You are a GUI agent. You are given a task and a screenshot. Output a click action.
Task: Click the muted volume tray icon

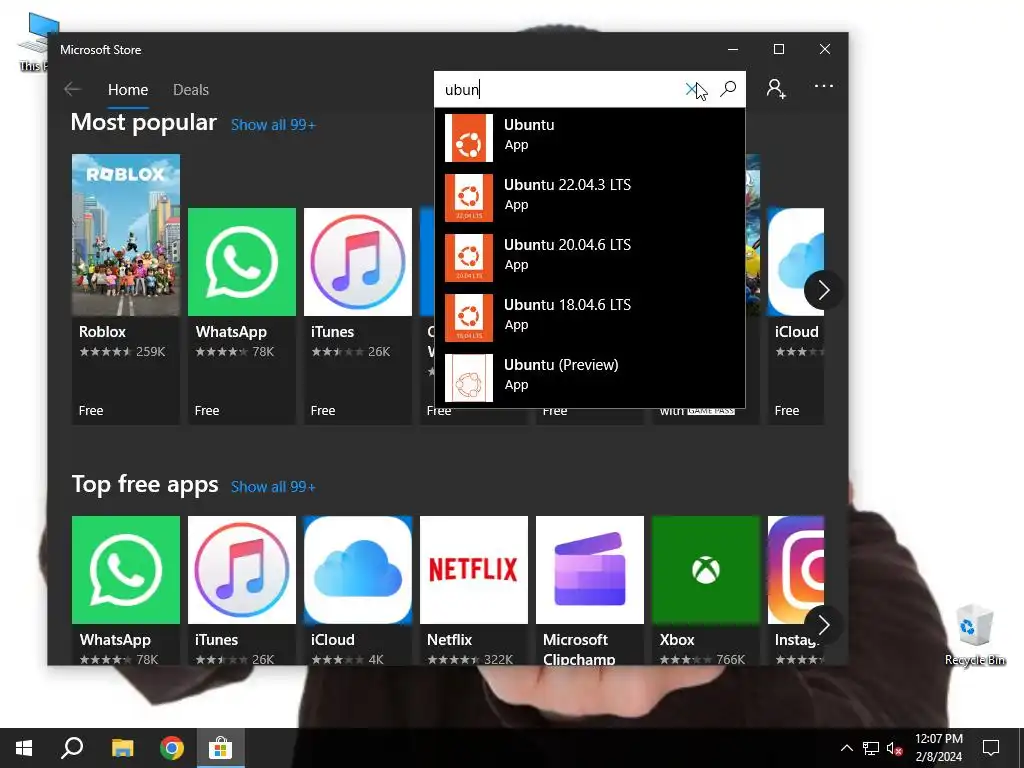(x=894, y=748)
